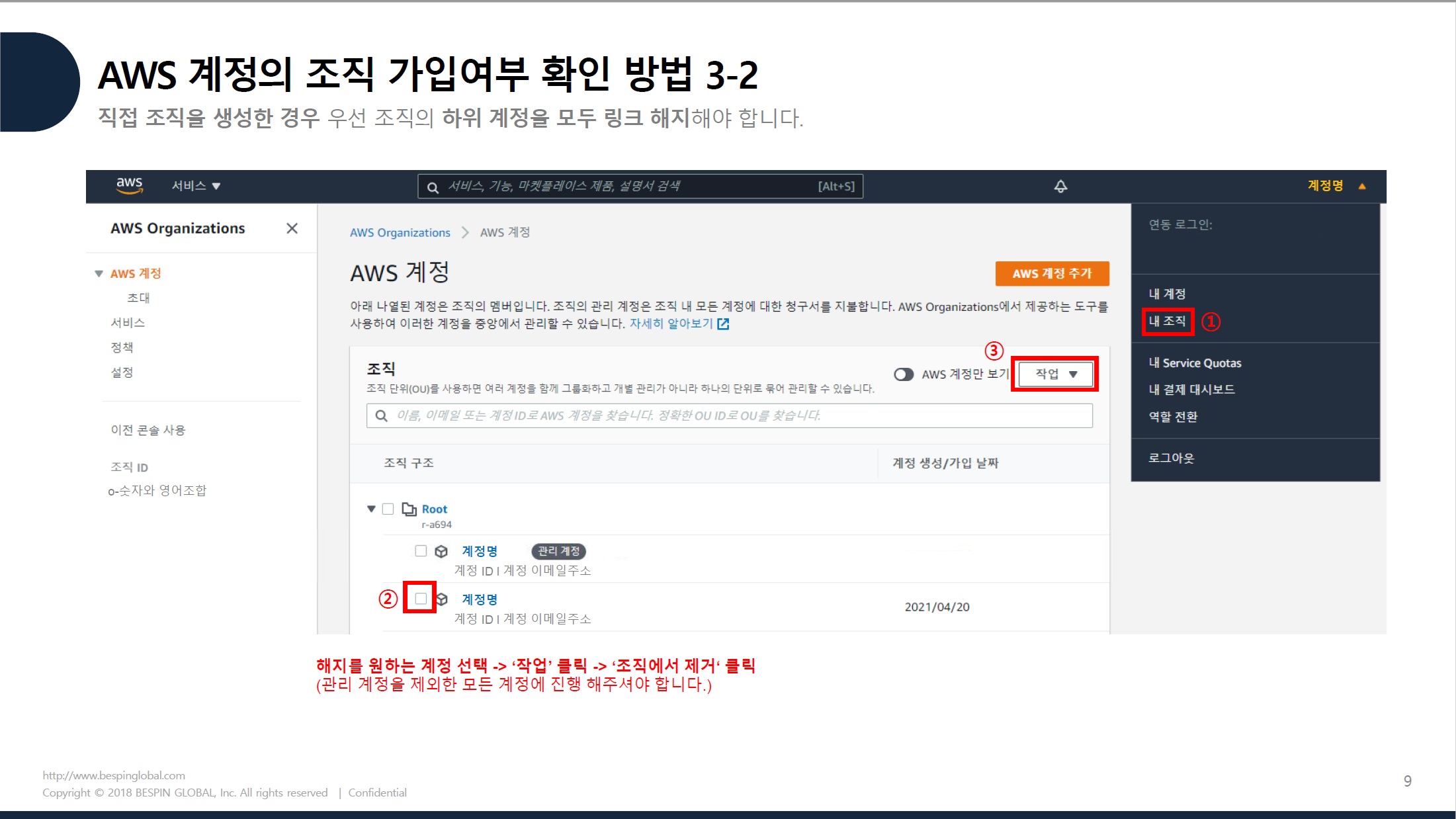Click the AWS Organizations breadcrumb link
Viewport: 1456px width, 819px height.
tap(400, 232)
